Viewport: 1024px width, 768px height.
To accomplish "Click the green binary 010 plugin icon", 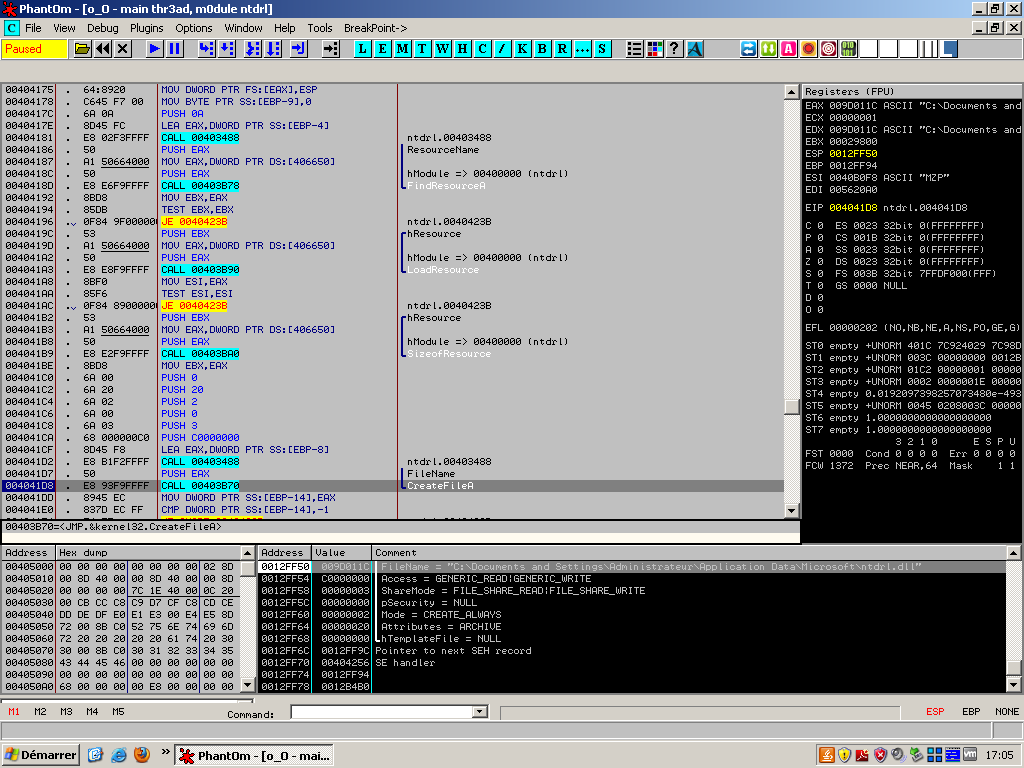I will pyautogui.click(x=848, y=49).
